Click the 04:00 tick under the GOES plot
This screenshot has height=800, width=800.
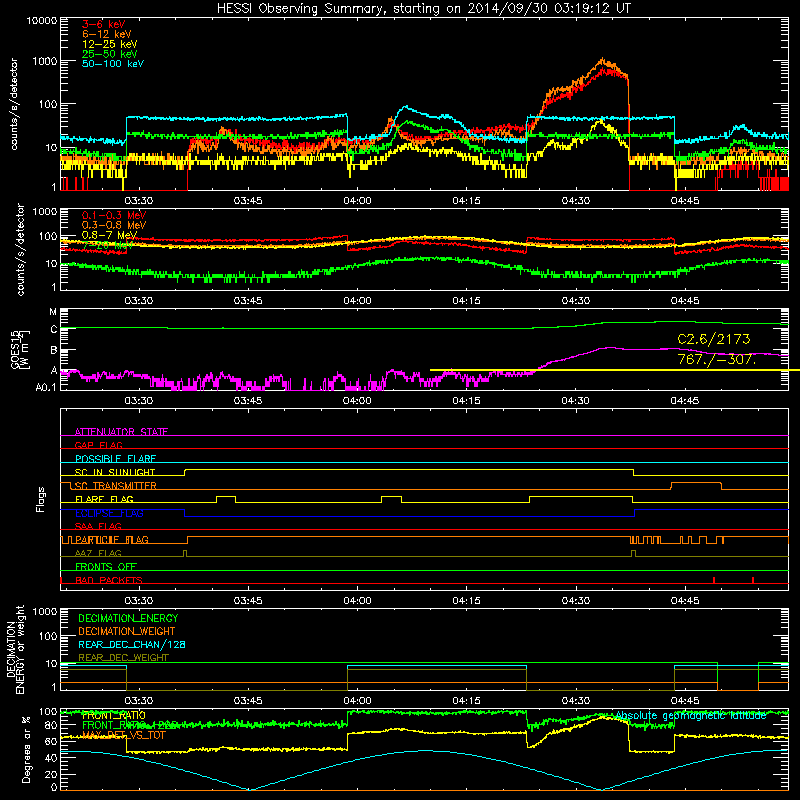[x=357, y=401]
